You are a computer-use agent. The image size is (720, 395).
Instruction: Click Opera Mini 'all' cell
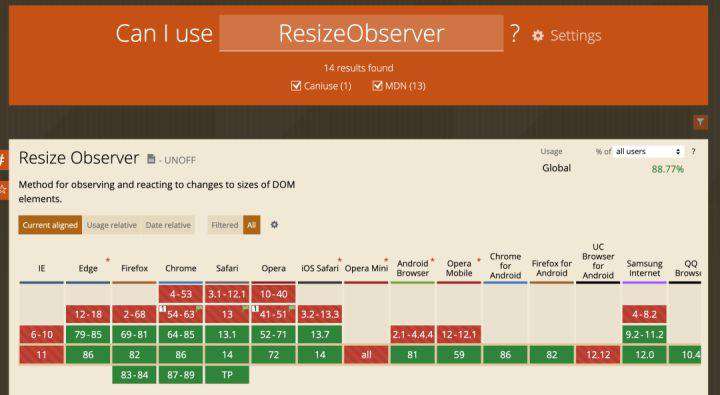click(366, 355)
